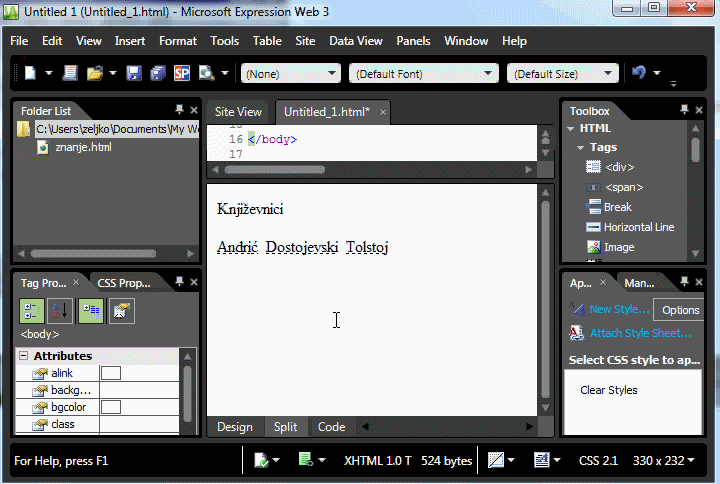Click the Options button in Apply Styles

pos(680,310)
